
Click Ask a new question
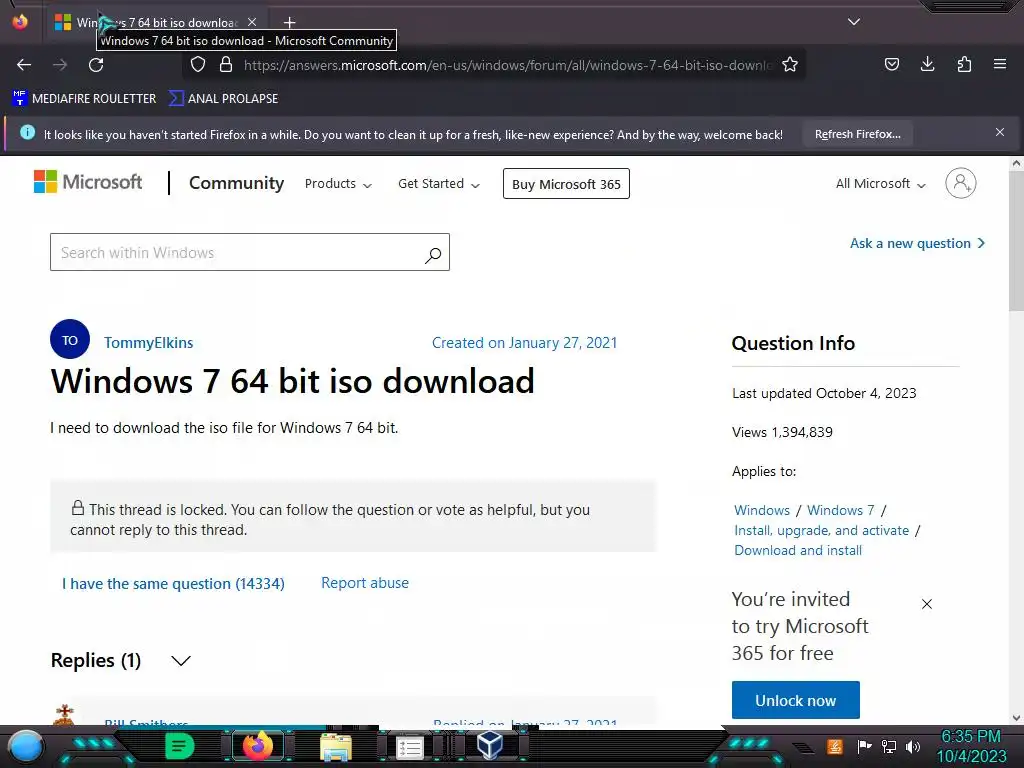pos(917,243)
